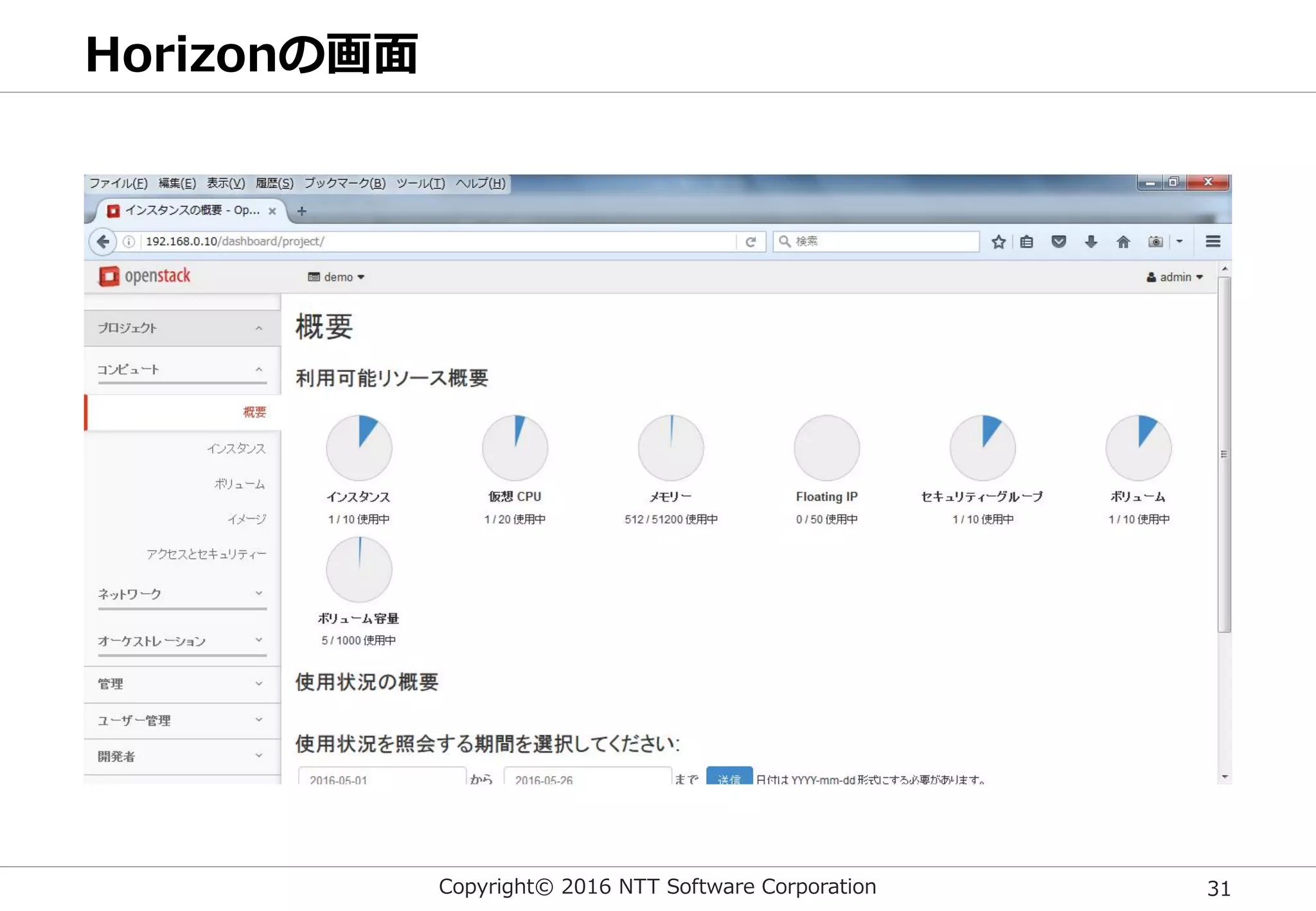The width and height of the screenshot is (1316, 911).
Task: Click the Pocket save icon
Action: point(1058,242)
